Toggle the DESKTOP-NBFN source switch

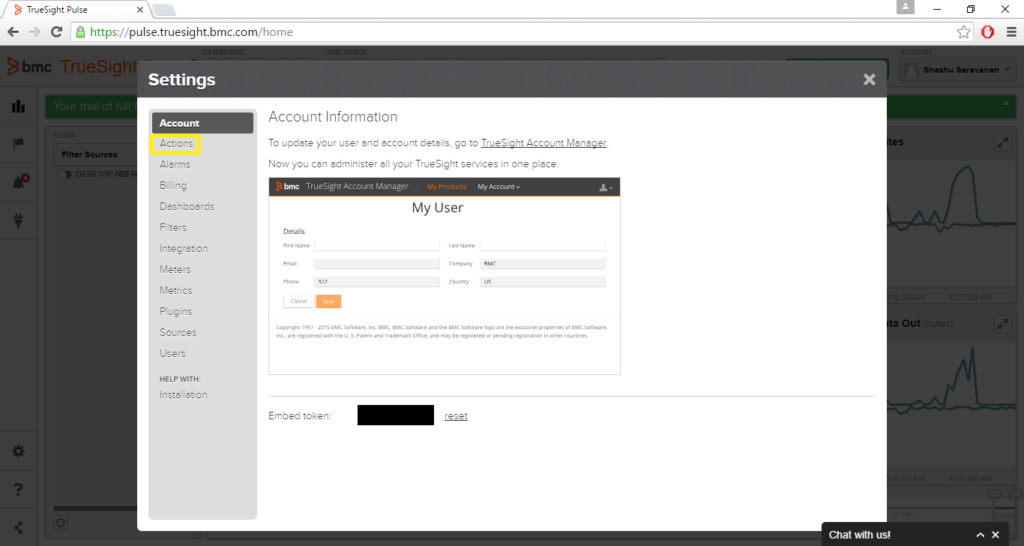(64, 175)
